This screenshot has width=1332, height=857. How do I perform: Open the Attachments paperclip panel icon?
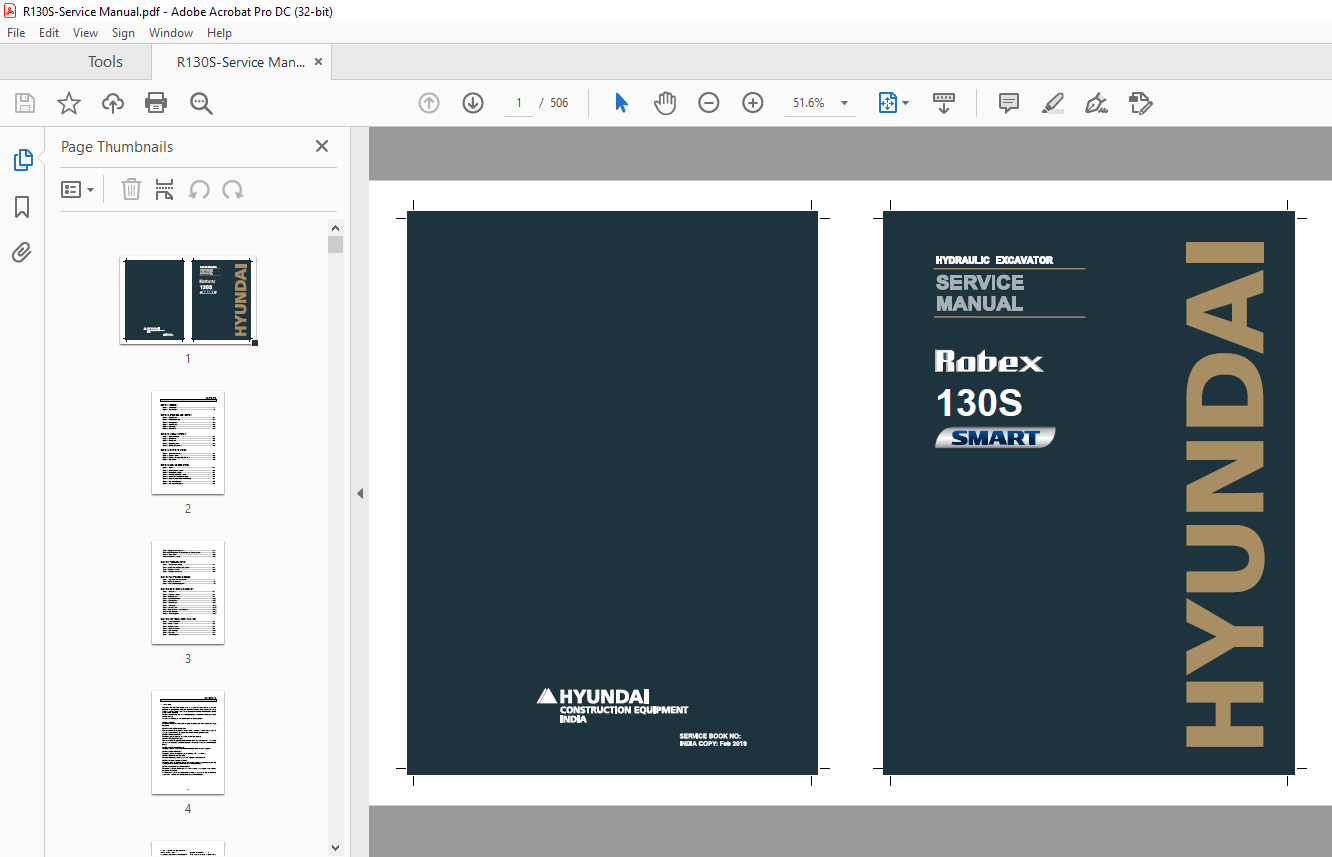pyautogui.click(x=22, y=252)
